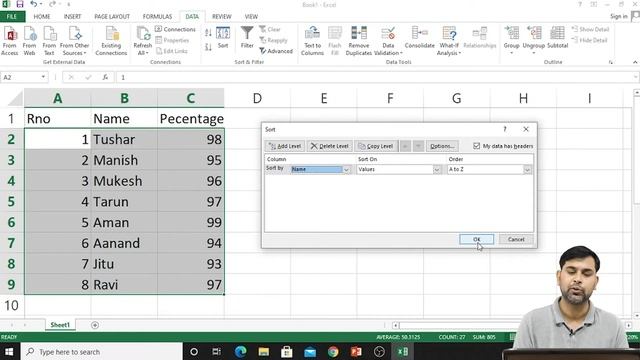Sort A to Z ascending icon
The image size is (640, 360).
click(208, 33)
